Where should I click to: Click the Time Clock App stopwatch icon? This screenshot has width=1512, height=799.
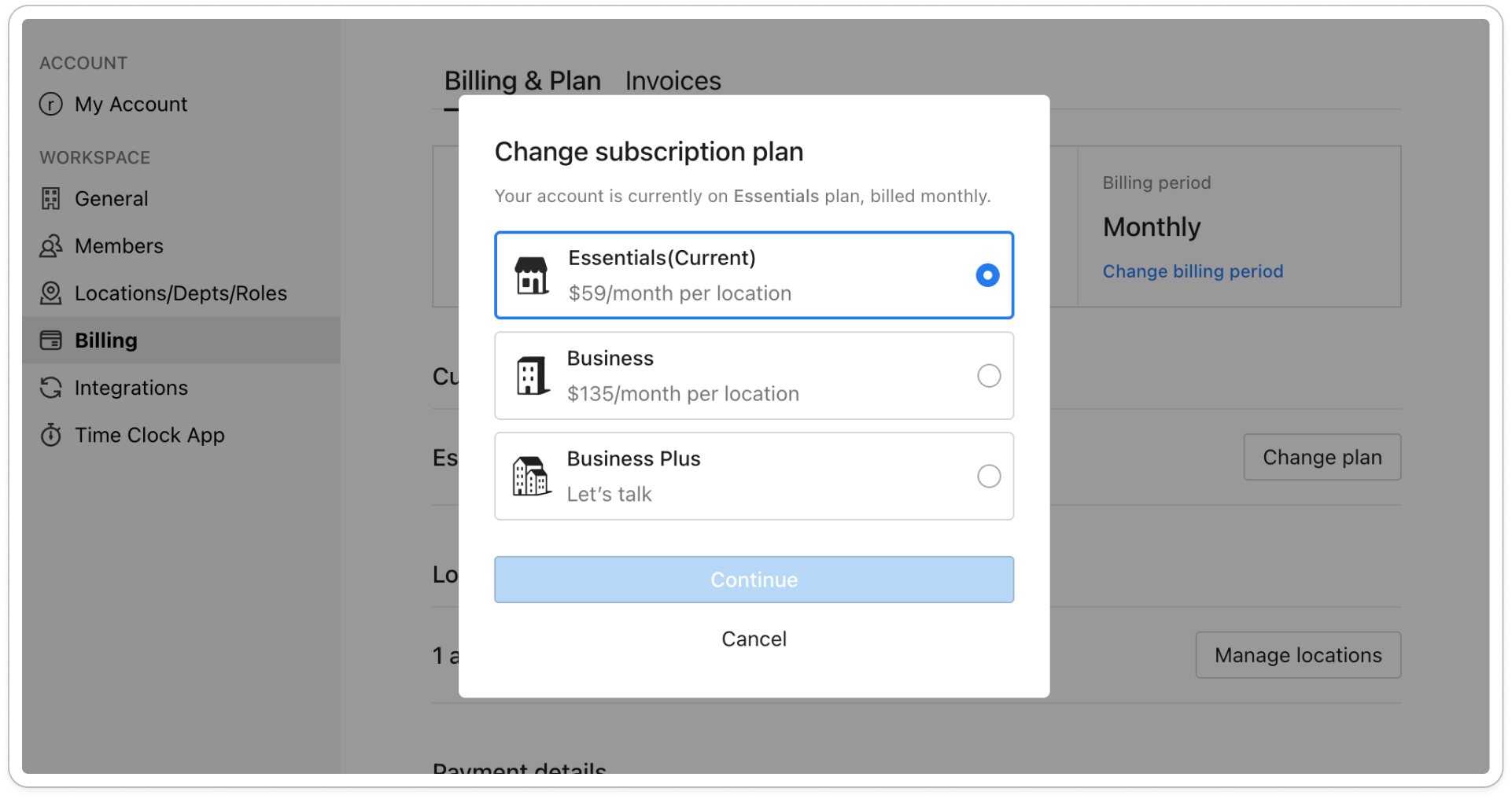point(51,435)
